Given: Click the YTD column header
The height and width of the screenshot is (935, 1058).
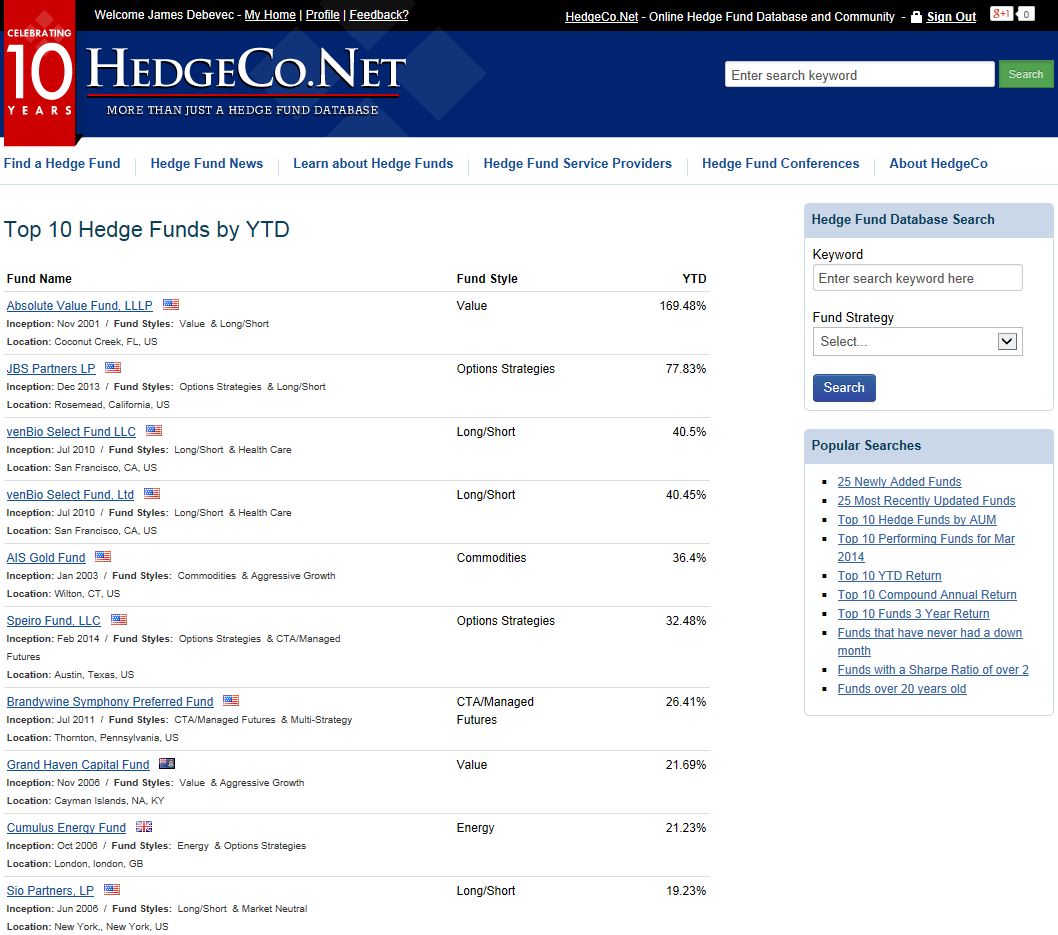Looking at the screenshot, I should point(694,279).
